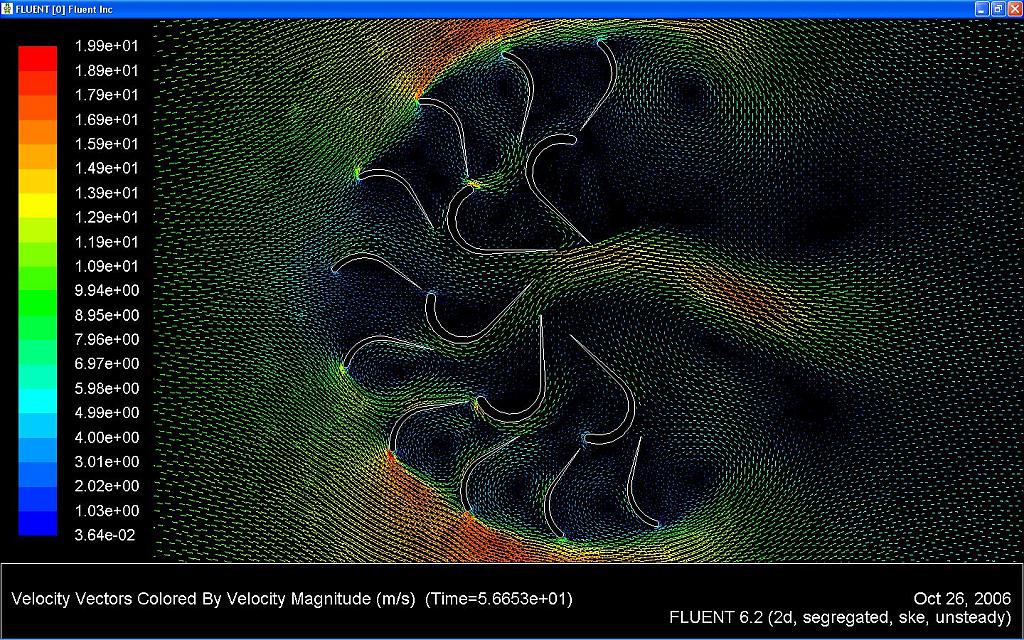This screenshot has width=1024, height=640.
Task: Click the 1.39e+01 legend value
Action: [x=106, y=193]
